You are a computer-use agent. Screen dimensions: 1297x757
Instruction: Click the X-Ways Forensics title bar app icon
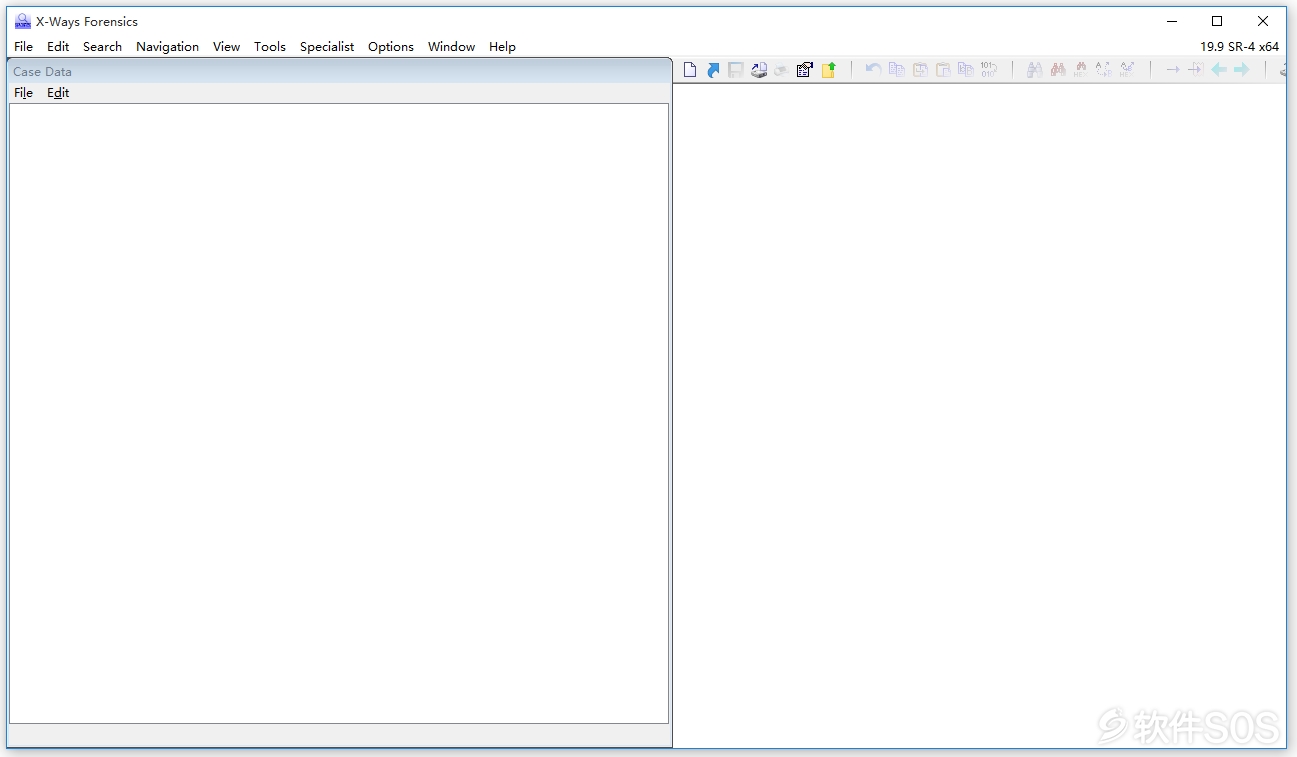(x=23, y=21)
